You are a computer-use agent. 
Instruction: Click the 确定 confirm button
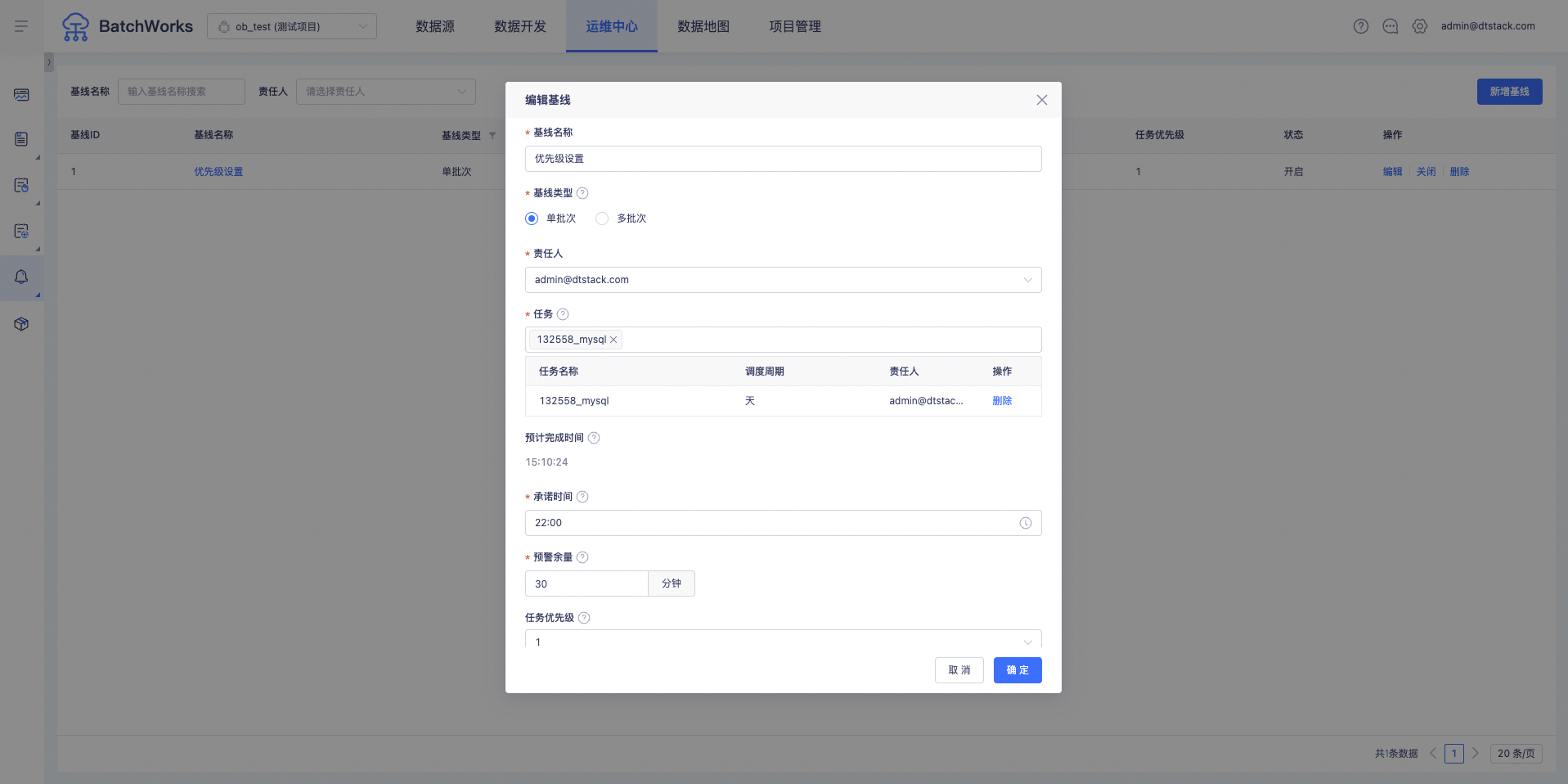click(1017, 670)
